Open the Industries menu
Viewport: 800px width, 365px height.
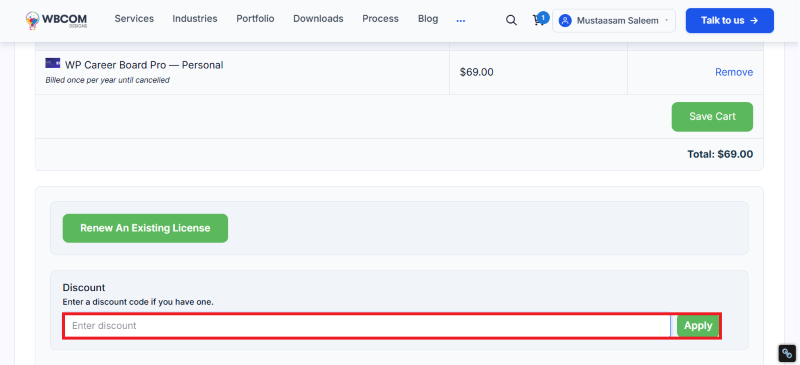pyautogui.click(x=195, y=19)
